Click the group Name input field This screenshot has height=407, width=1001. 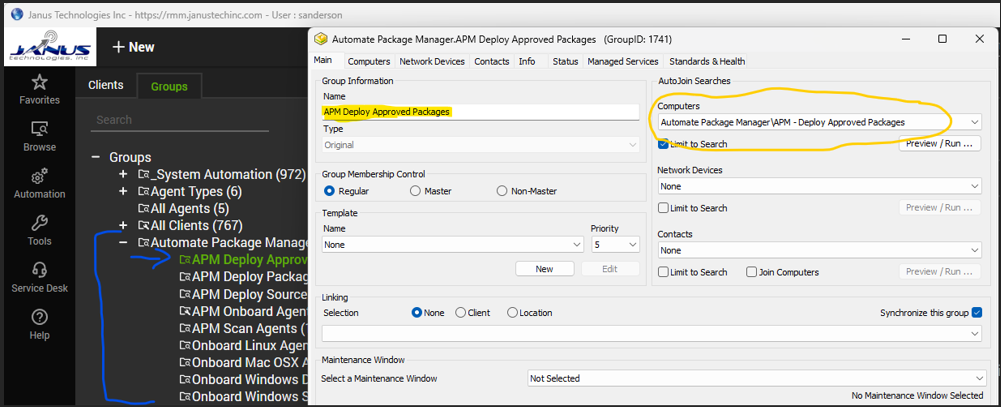[x=480, y=112]
